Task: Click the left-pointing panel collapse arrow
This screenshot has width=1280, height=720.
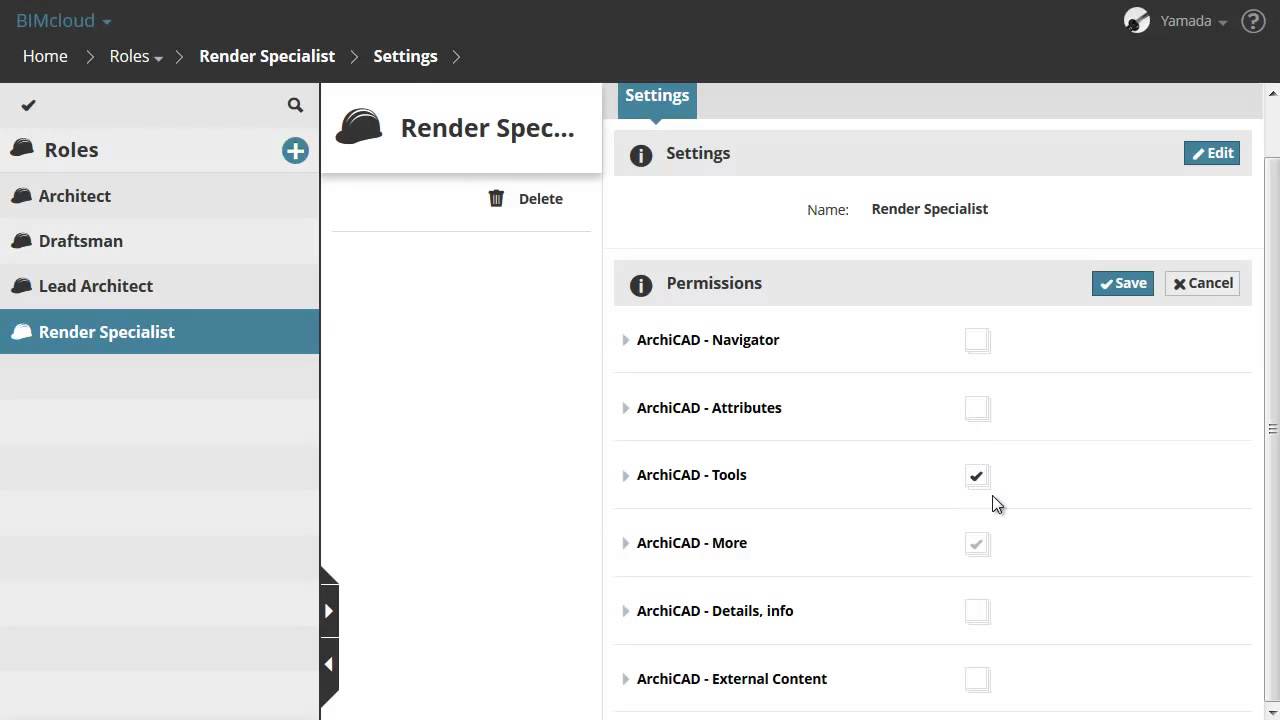Action: 329,664
